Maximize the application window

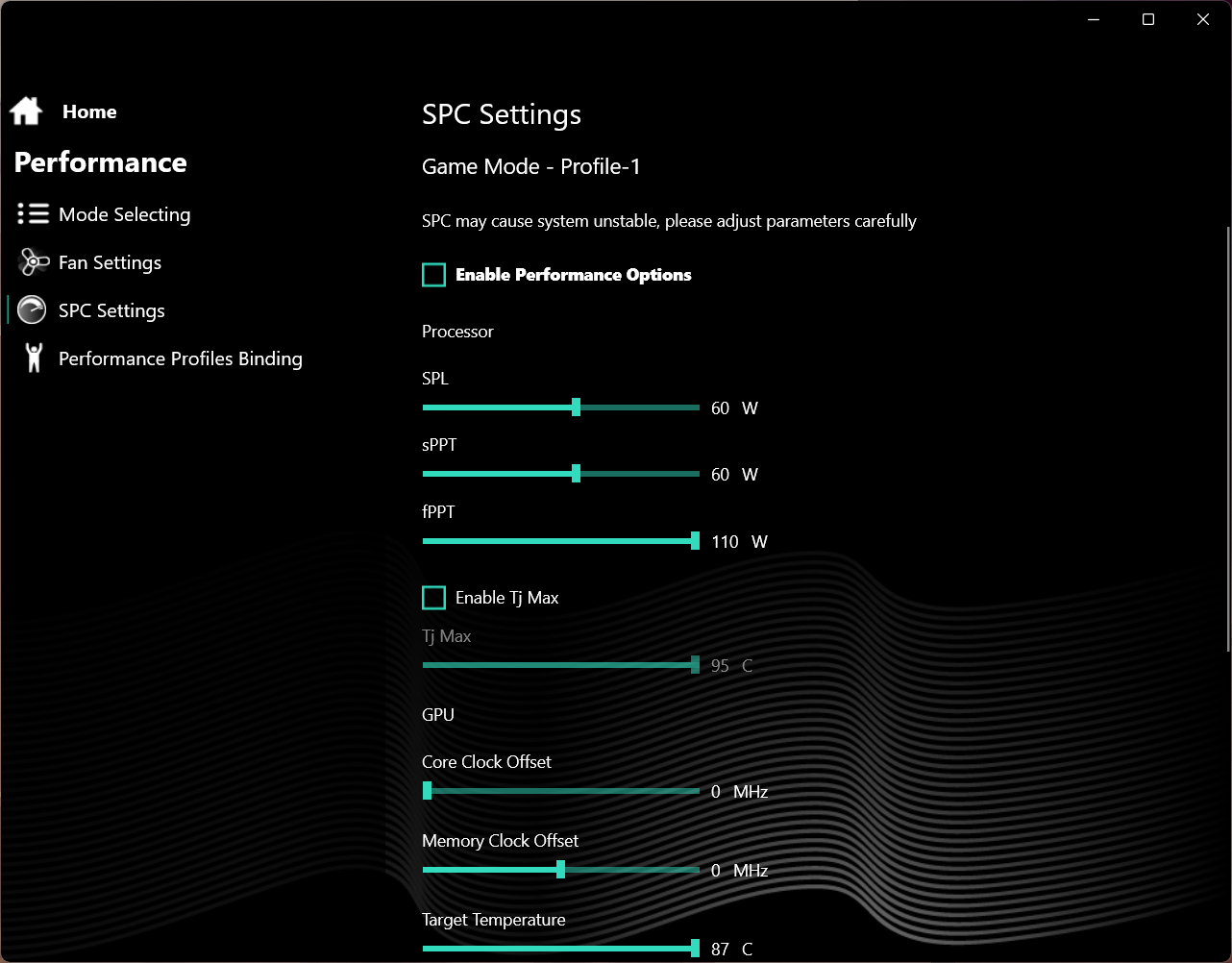[x=1147, y=19]
